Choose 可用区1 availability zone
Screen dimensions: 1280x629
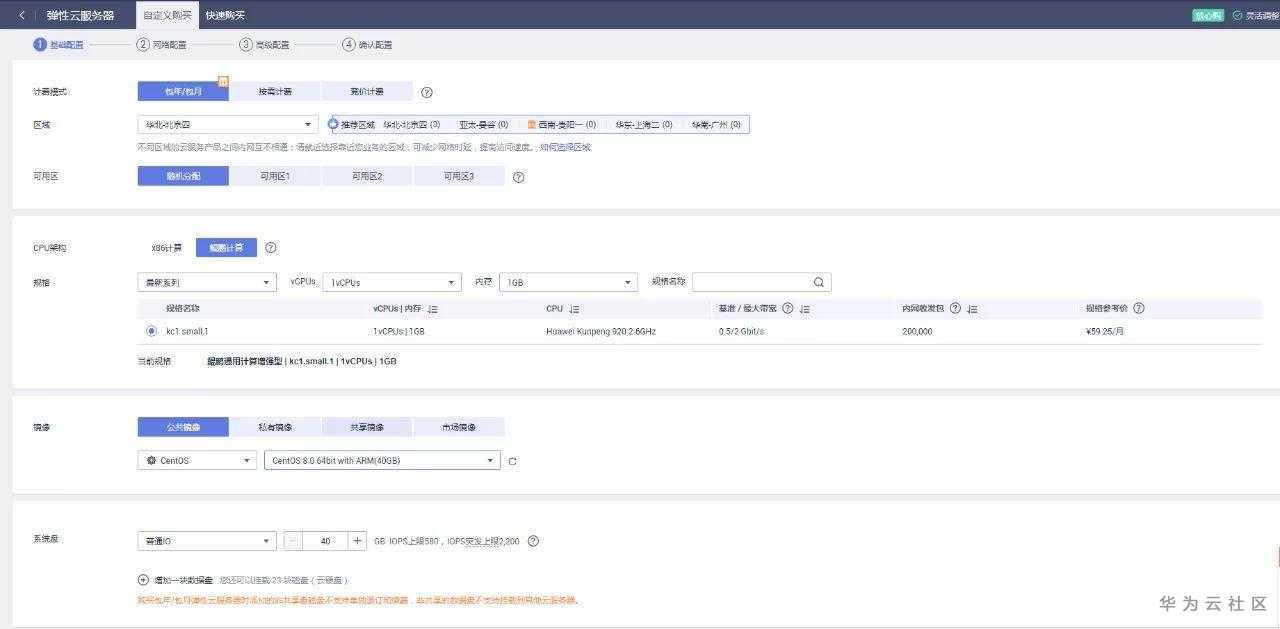[275, 176]
